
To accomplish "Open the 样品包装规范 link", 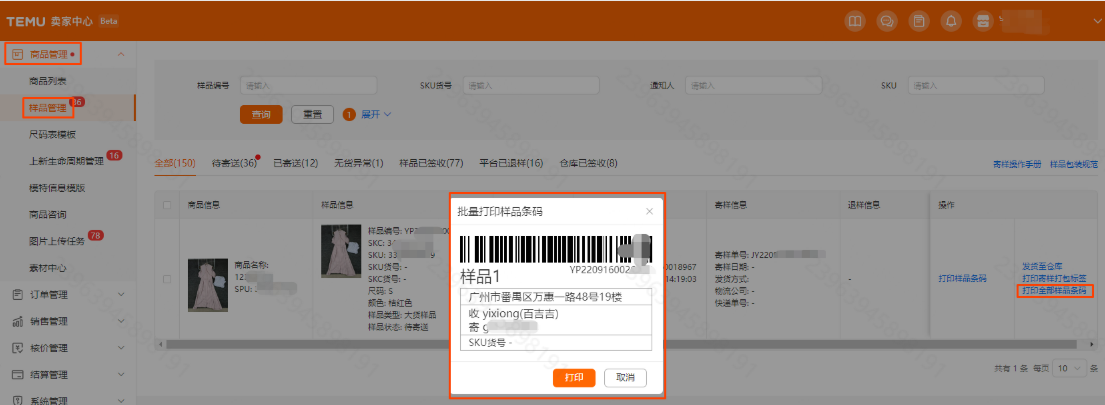I will (1074, 164).
